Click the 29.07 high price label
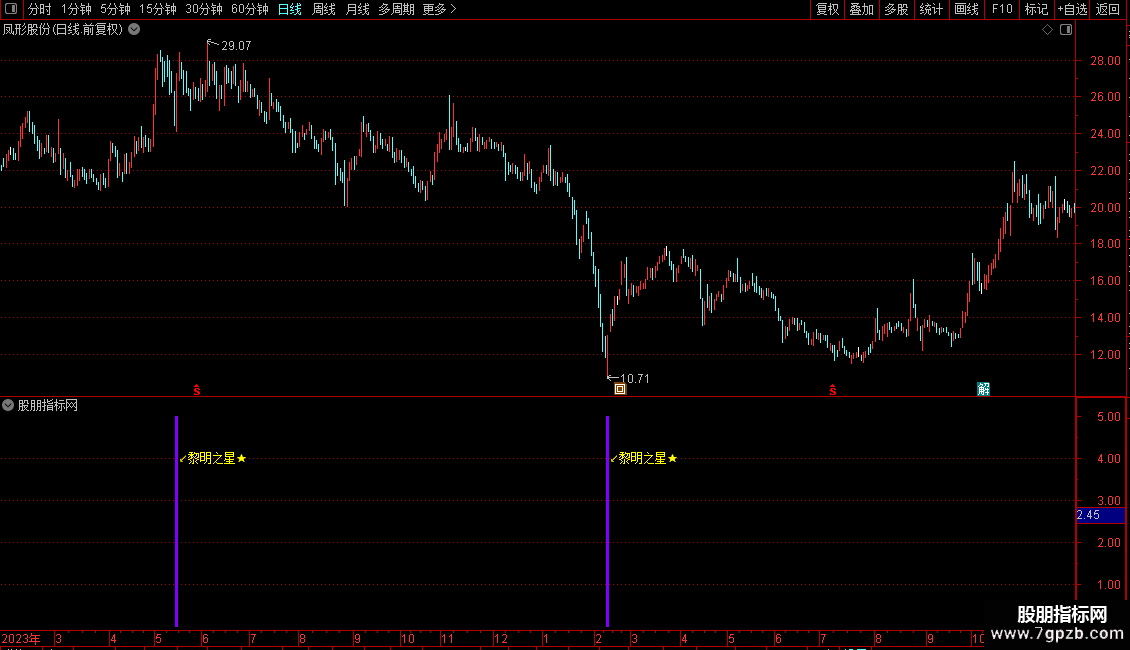The image size is (1130, 650). (236, 45)
